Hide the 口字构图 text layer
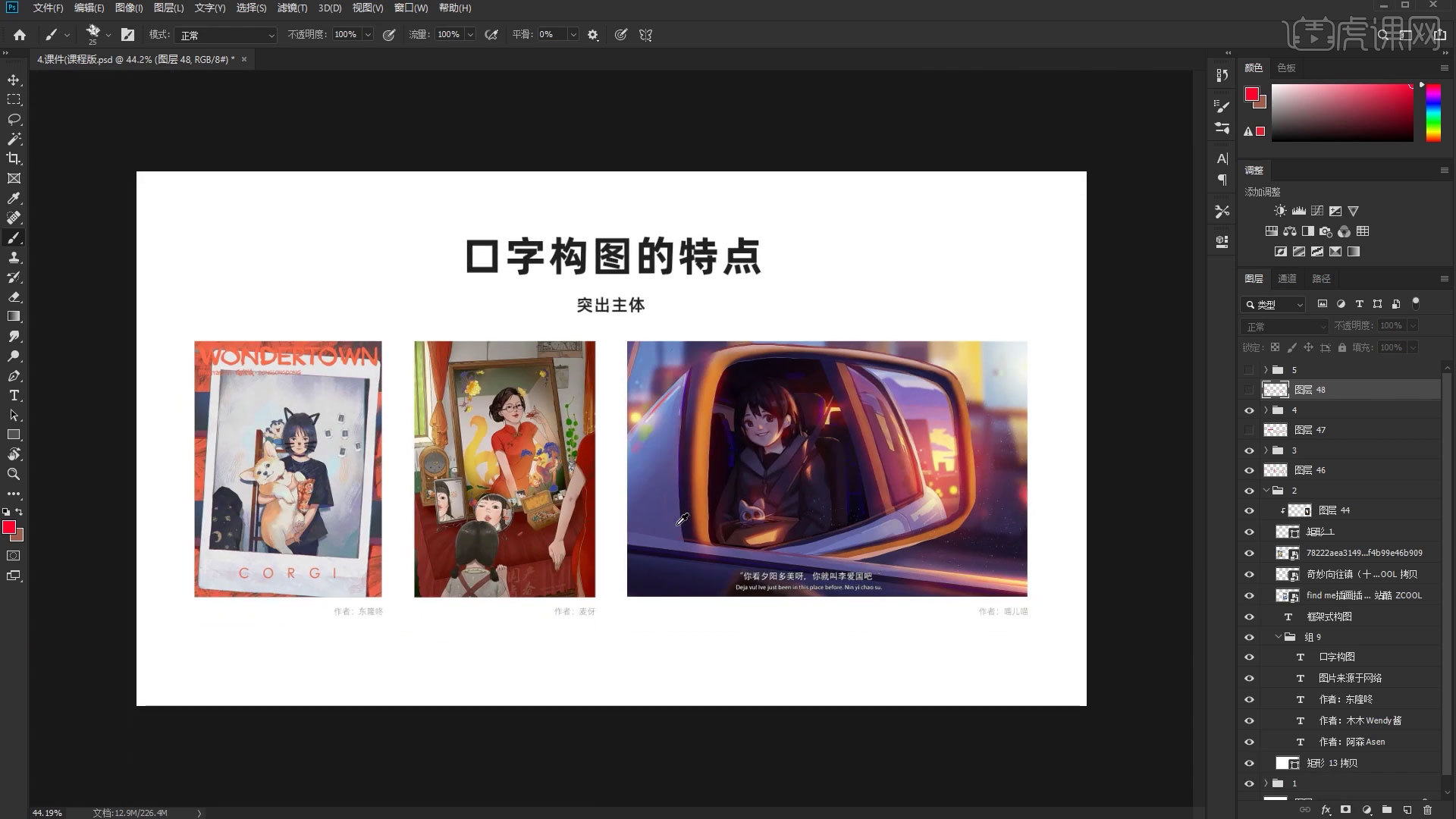The height and width of the screenshot is (819, 1456). [x=1249, y=657]
